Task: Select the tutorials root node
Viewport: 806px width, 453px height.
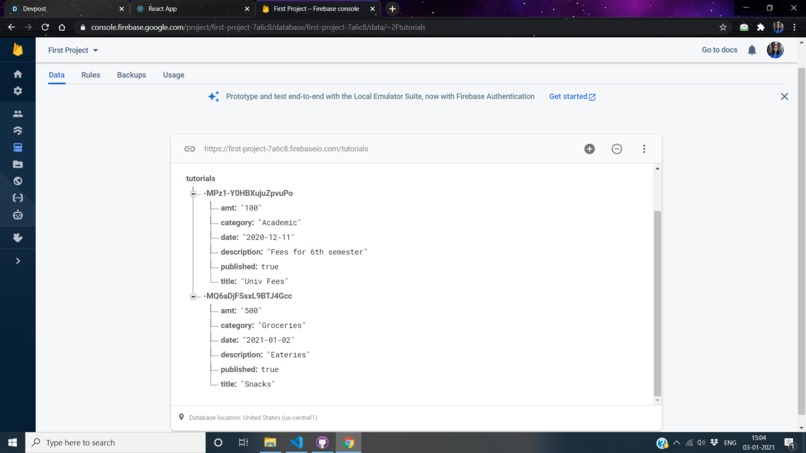Action: pos(200,178)
